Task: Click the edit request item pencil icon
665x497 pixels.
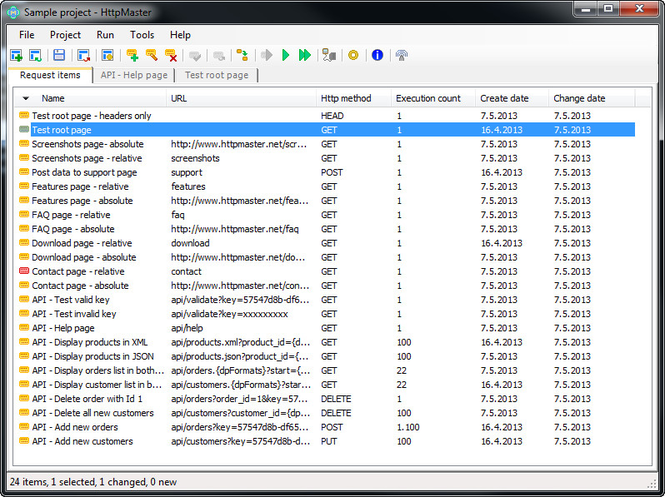Action: (x=151, y=55)
